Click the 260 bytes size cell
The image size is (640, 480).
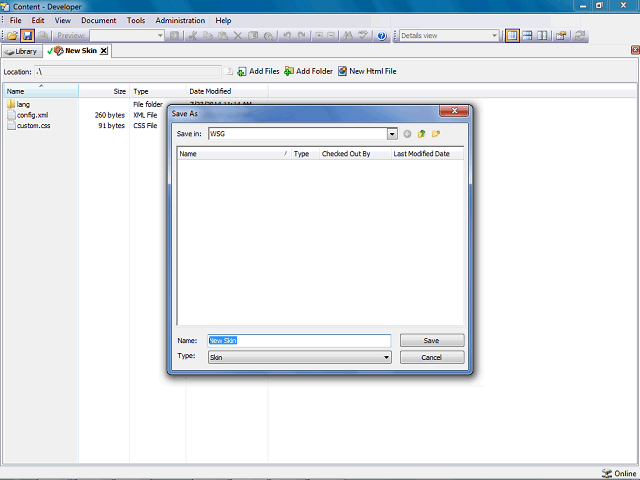pyautogui.click(x=109, y=115)
